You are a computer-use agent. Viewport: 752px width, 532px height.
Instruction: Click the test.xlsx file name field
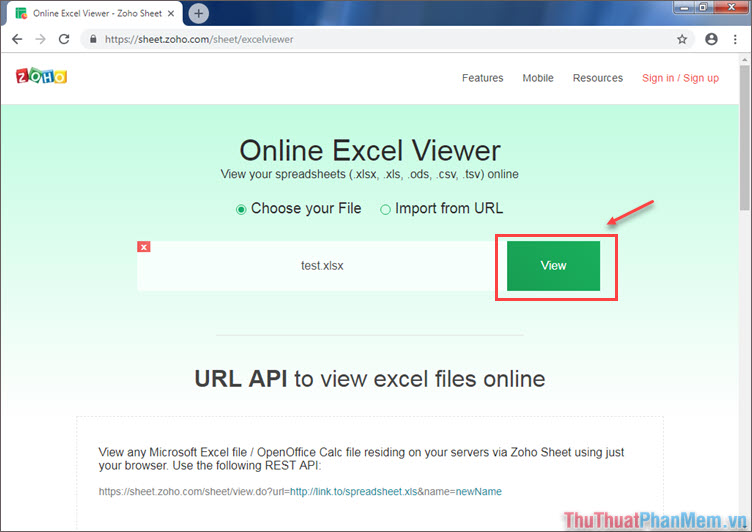click(322, 266)
